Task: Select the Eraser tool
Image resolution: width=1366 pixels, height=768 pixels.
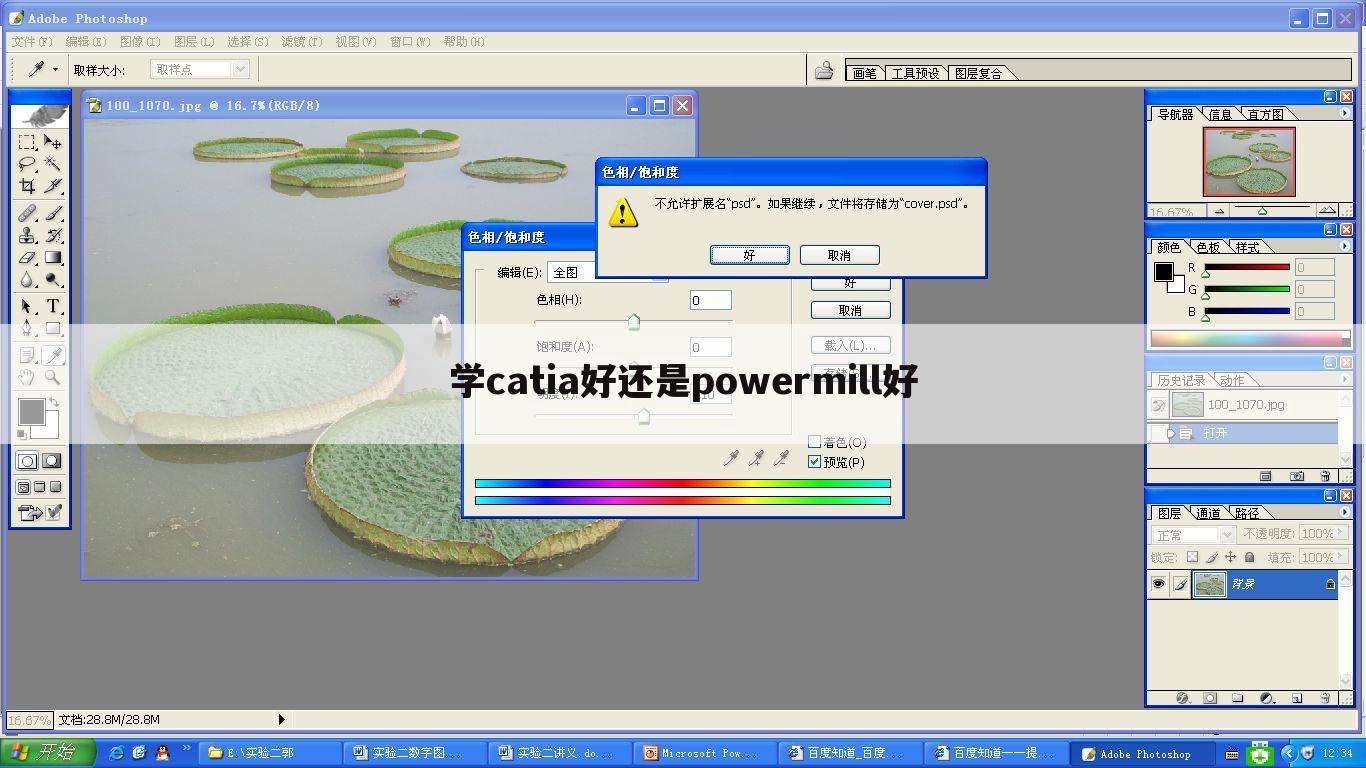Action: [x=28, y=257]
